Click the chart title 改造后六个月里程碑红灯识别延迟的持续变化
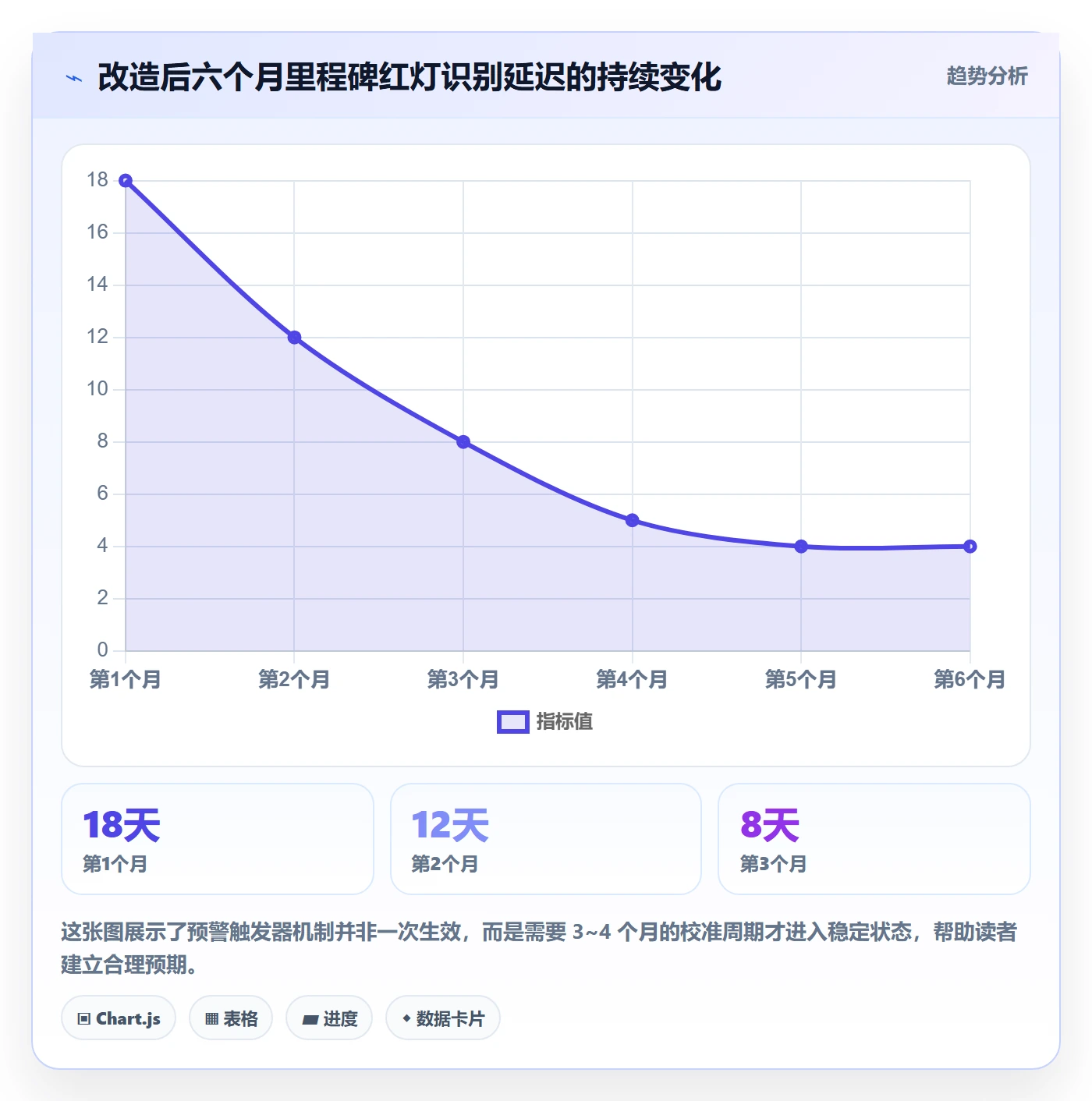 click(409, 77)
